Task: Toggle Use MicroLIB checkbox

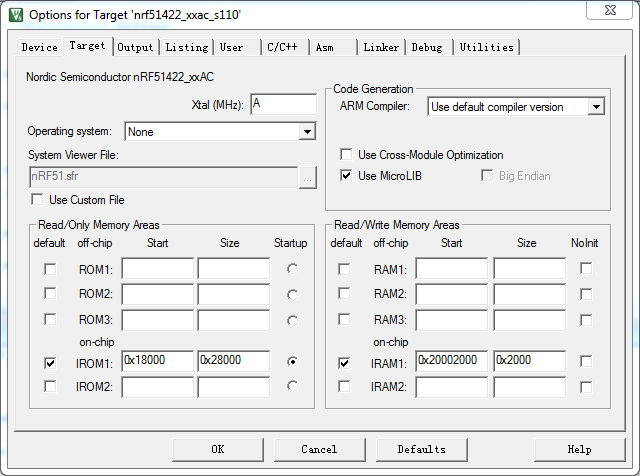Action: pos(346,176)
